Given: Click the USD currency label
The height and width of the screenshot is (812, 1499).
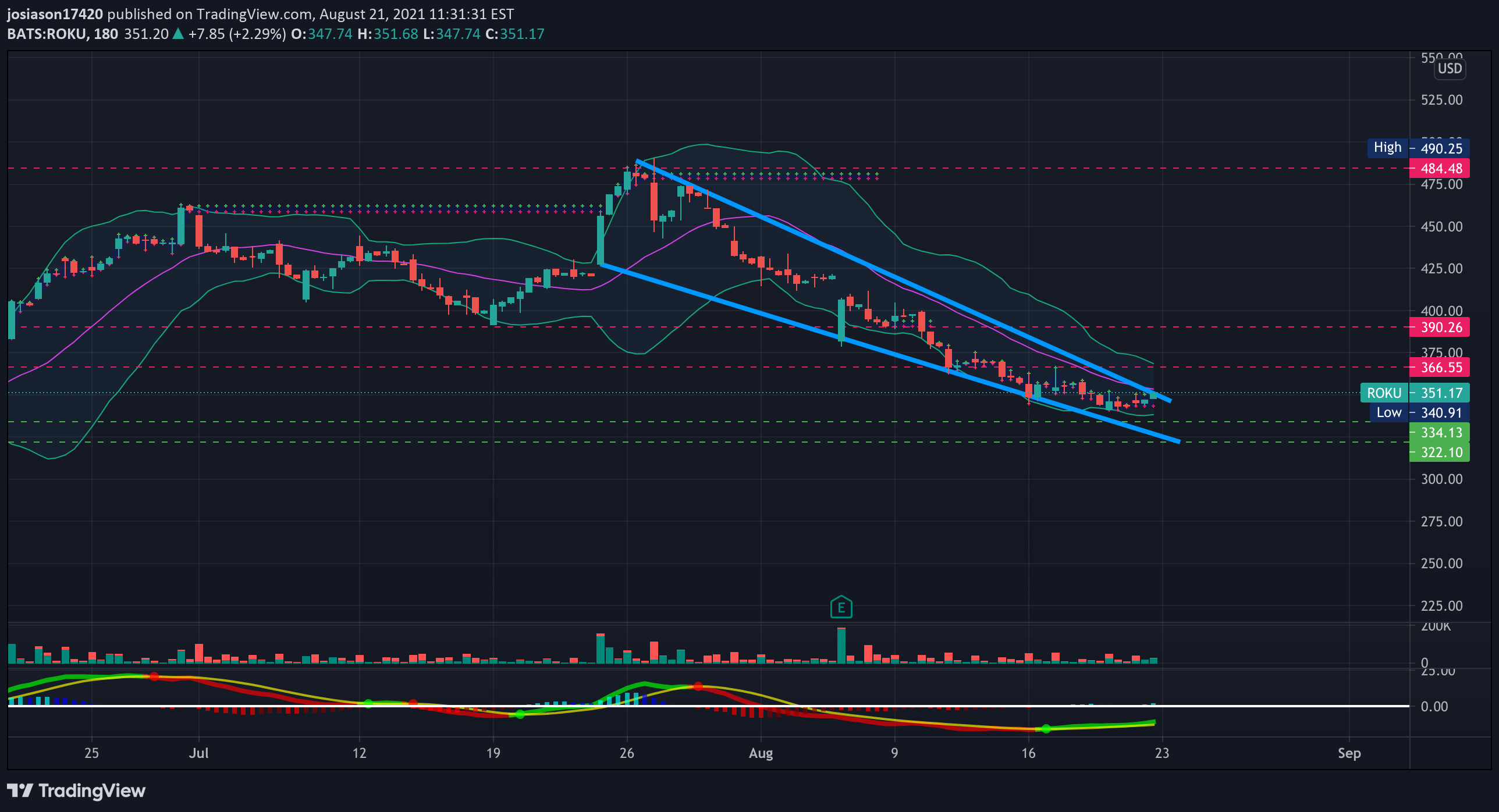Looking at the screenshot, I should click(x=1450, y=69).
